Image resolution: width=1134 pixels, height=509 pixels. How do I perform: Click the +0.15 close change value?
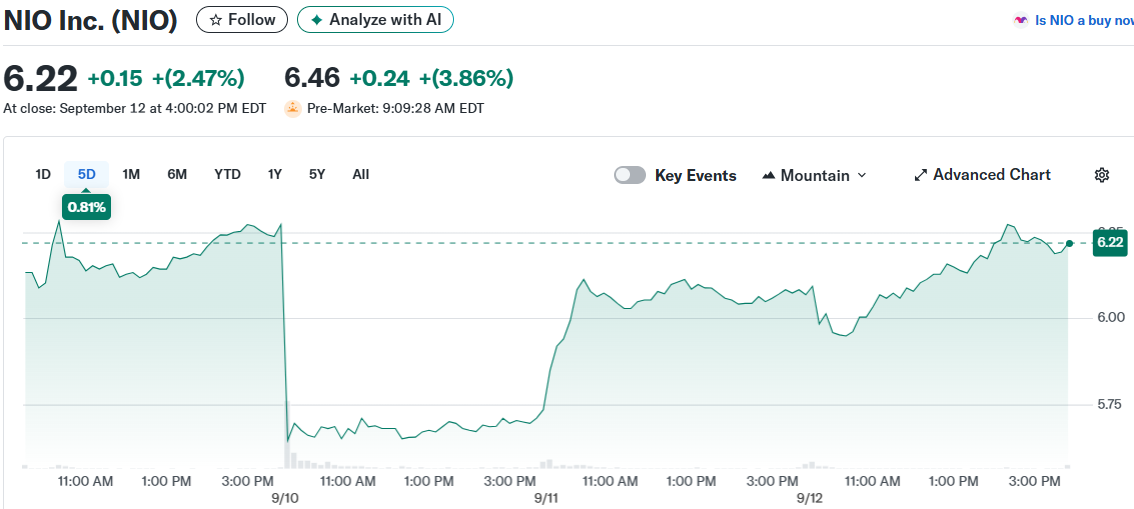tap(115, 78)
